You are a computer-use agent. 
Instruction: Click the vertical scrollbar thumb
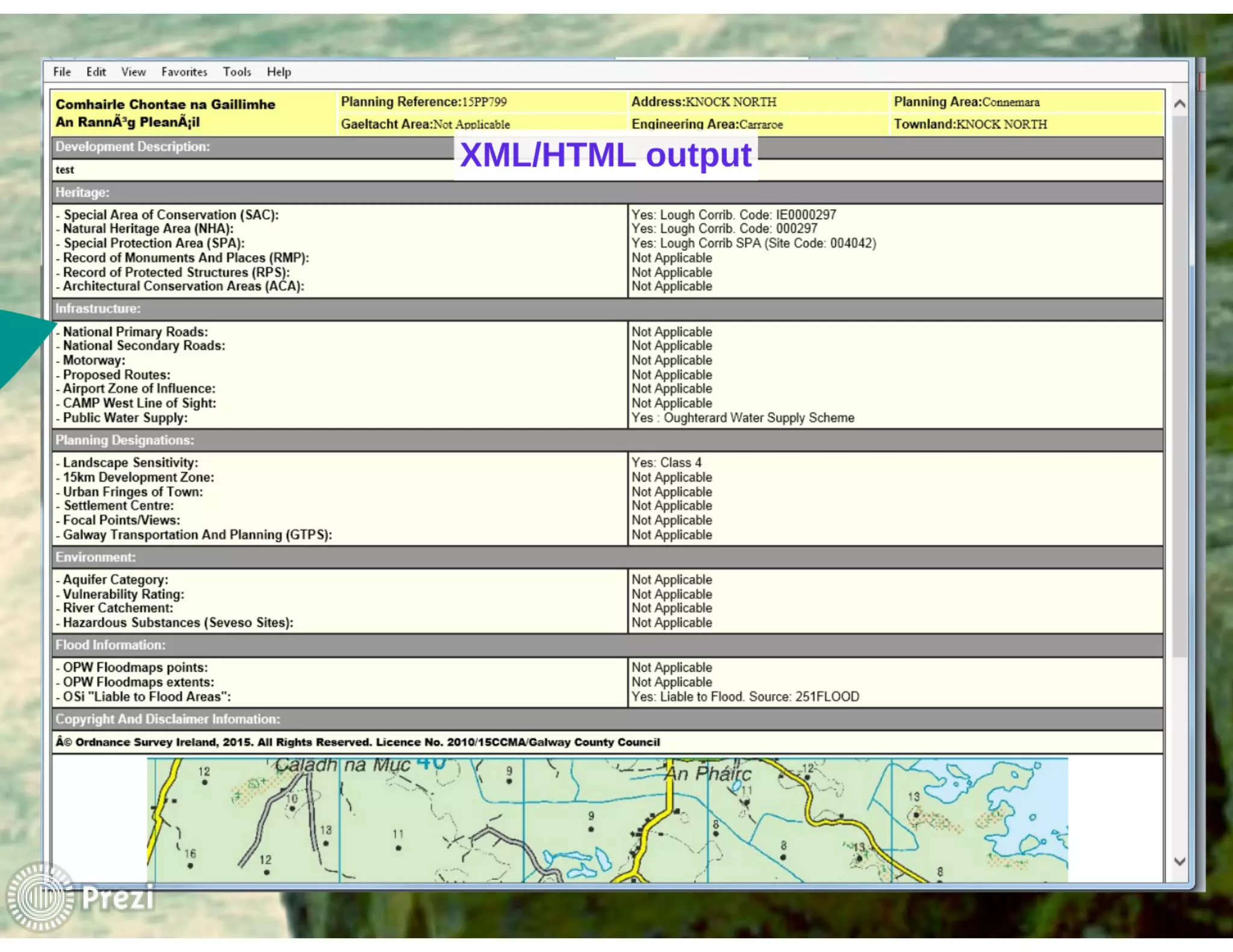1179,385
